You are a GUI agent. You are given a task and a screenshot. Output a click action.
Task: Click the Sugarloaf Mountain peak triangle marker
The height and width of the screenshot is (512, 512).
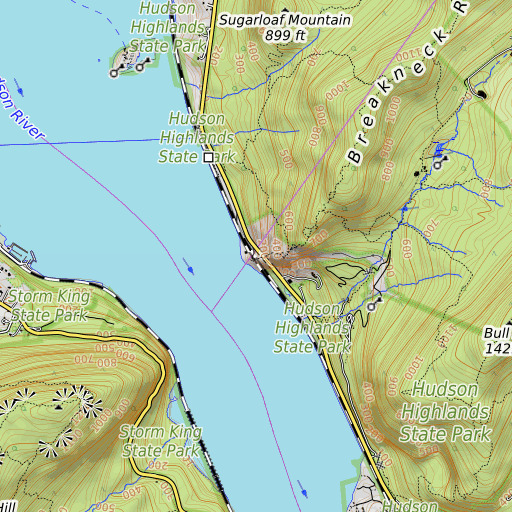coord(285,10)
